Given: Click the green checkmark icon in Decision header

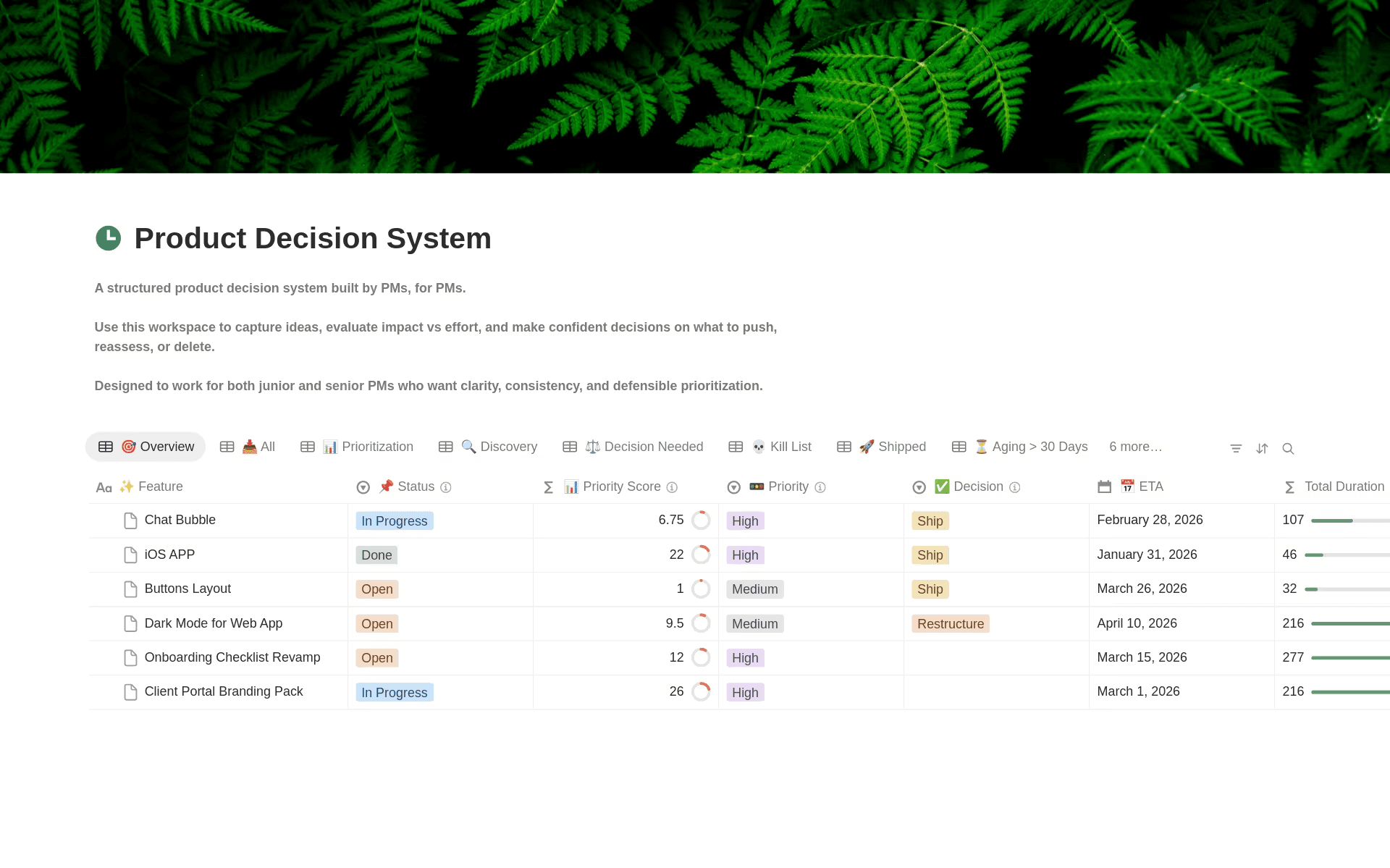Looking at the screenshot, I should point(941,486).
